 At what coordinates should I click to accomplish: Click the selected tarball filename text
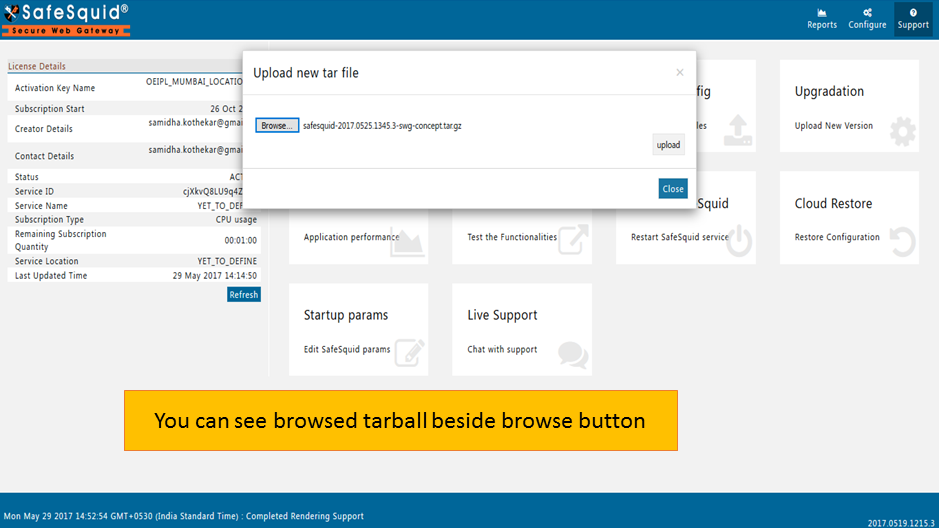coord(382,126)
